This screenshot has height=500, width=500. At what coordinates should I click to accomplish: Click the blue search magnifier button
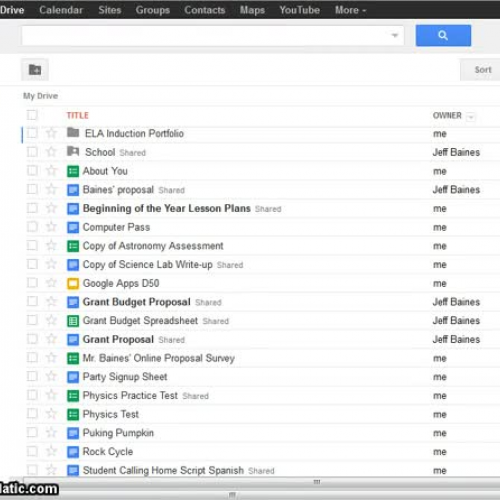[443, 35]
